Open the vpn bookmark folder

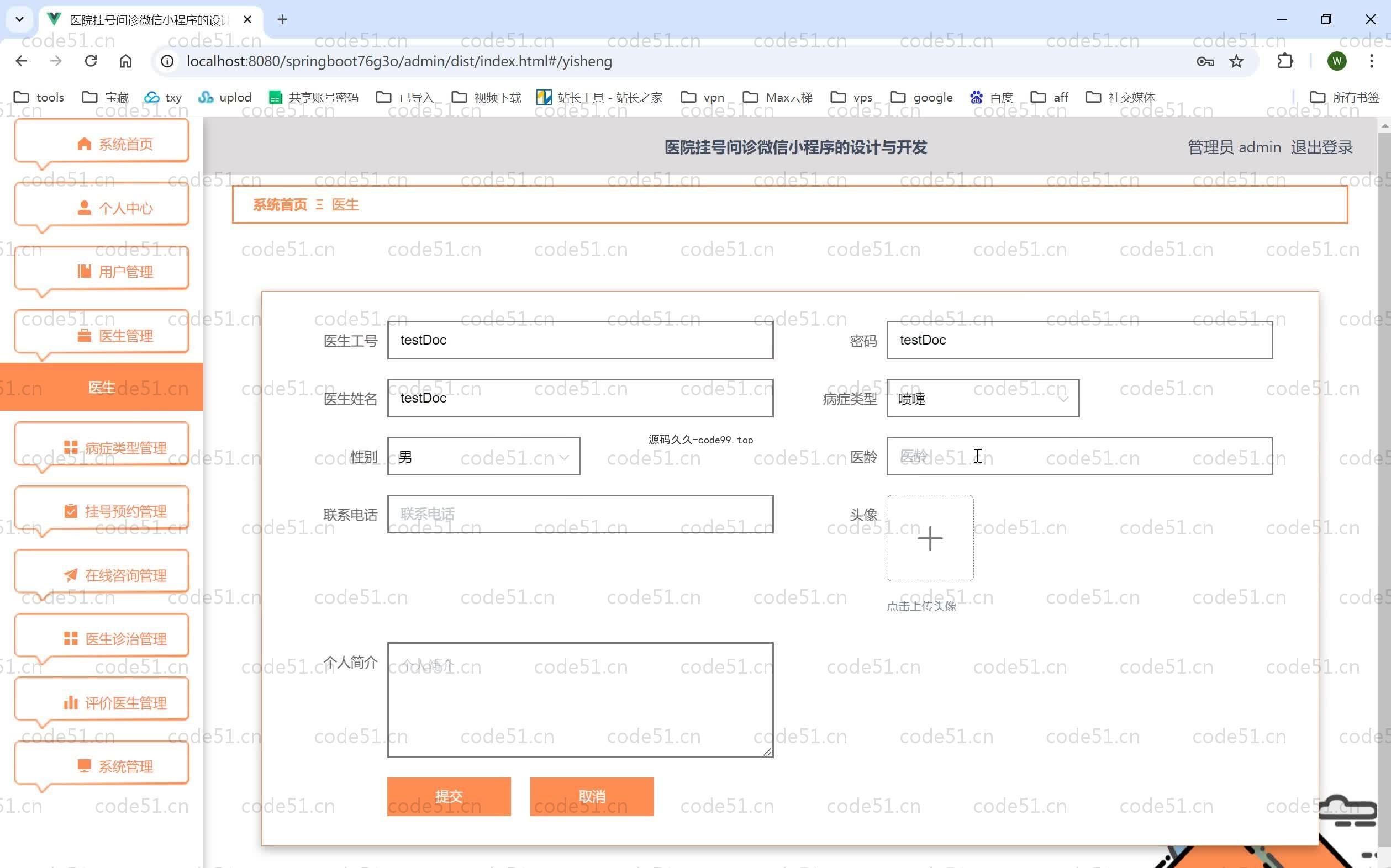point(702,97)
